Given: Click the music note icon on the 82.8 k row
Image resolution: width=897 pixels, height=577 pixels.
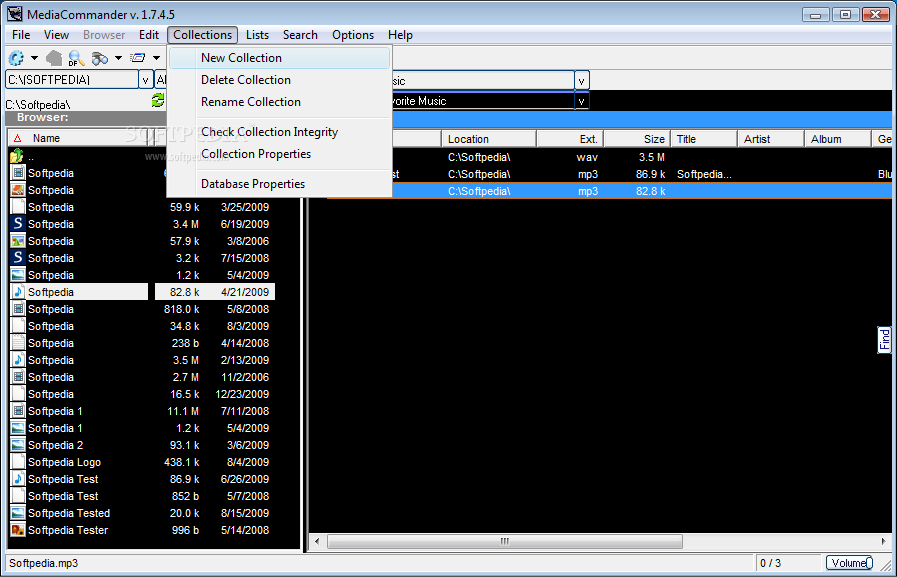Looking at the screenshot, I should tap(18, 292).
